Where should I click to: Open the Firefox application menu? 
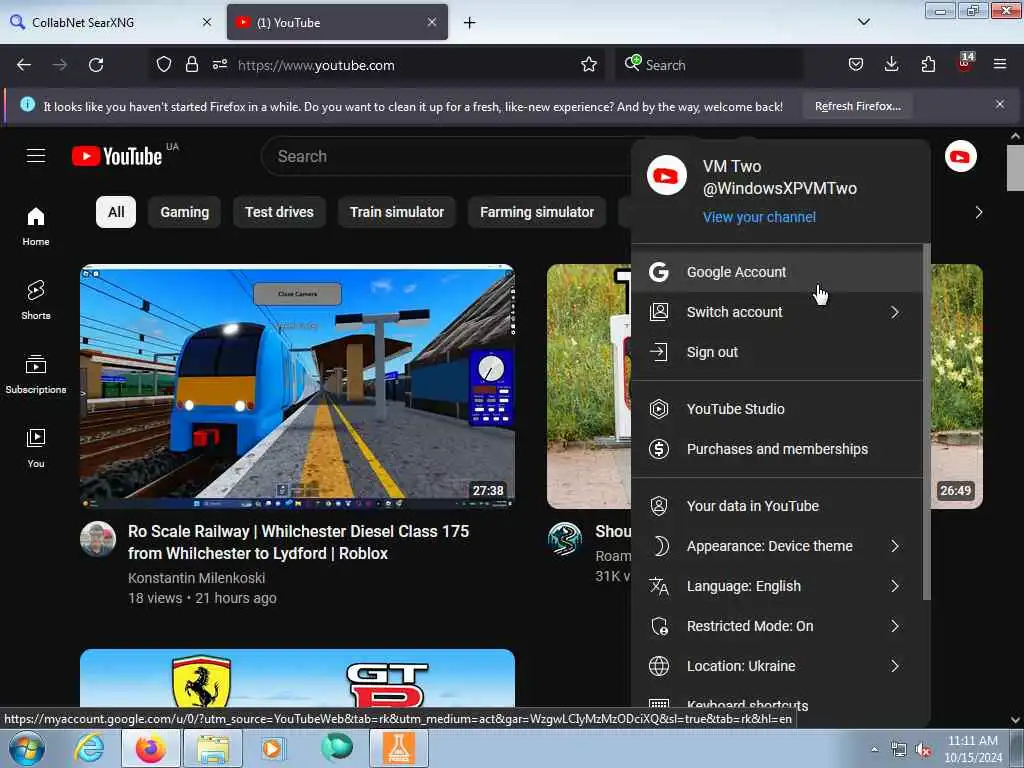point(1000,64)
